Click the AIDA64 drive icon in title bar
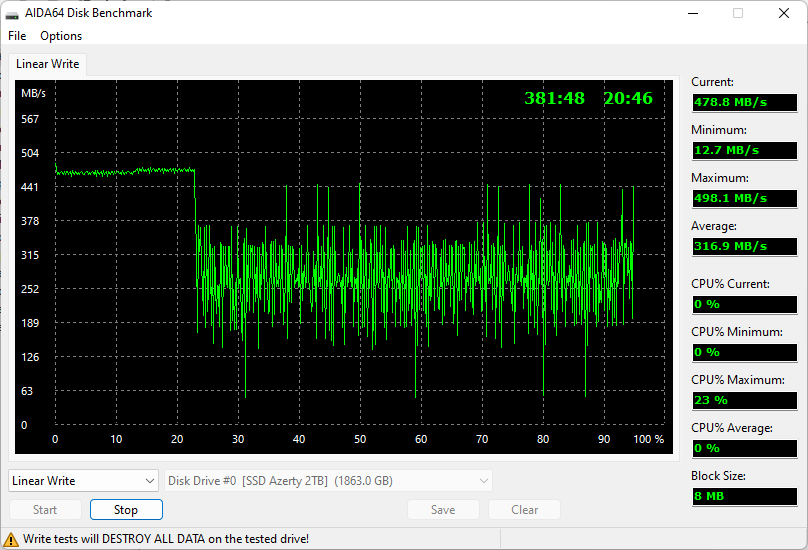808x550 pixels. tap(12, 14)
